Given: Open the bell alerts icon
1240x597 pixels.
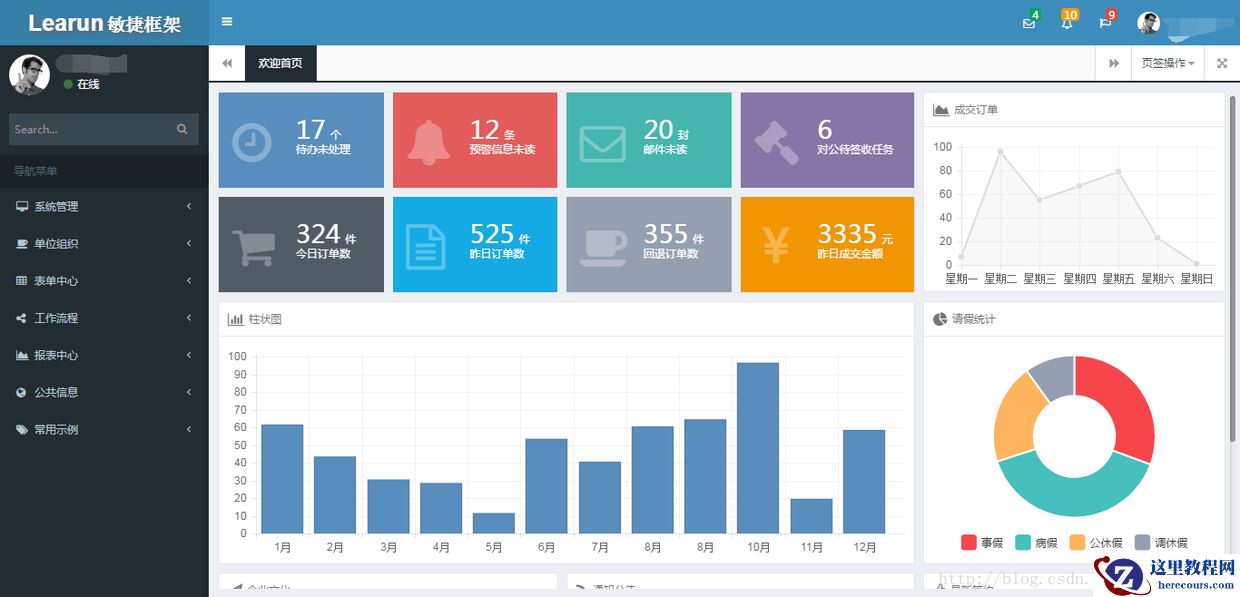Looking at the screenshot, I should click(1067, 23).
